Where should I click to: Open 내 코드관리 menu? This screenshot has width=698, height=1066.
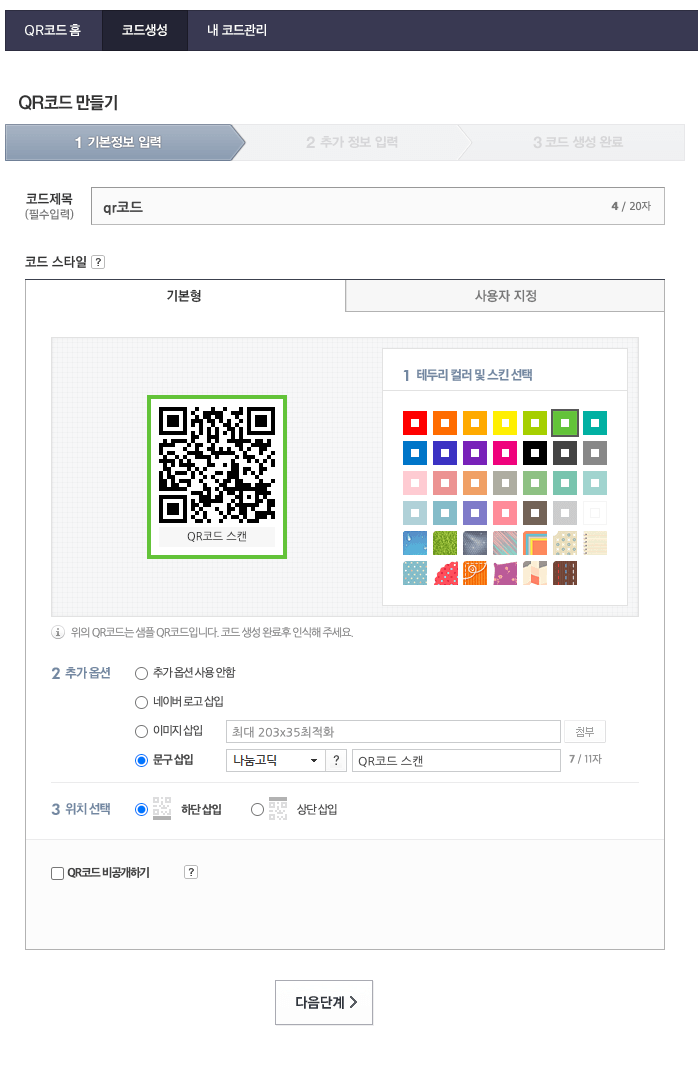point(237,30)
